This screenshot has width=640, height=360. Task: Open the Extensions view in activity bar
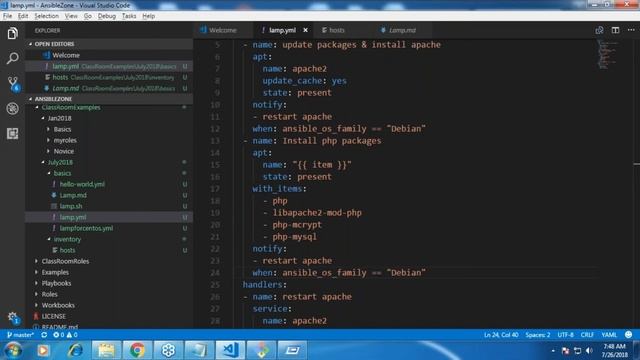pos(12,133)
